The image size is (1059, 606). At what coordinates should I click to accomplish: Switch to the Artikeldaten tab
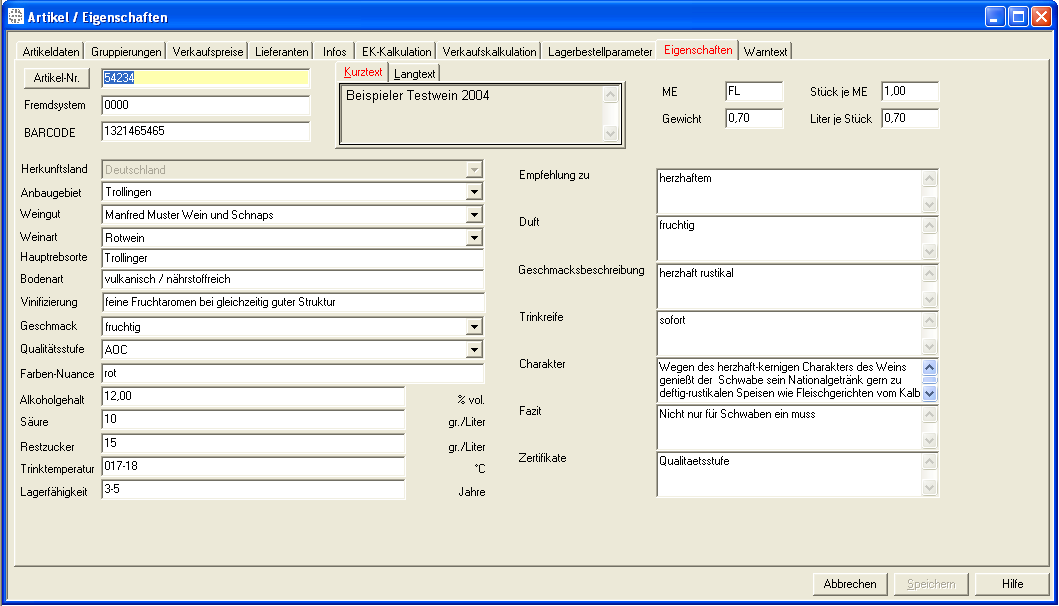point(51,52)
